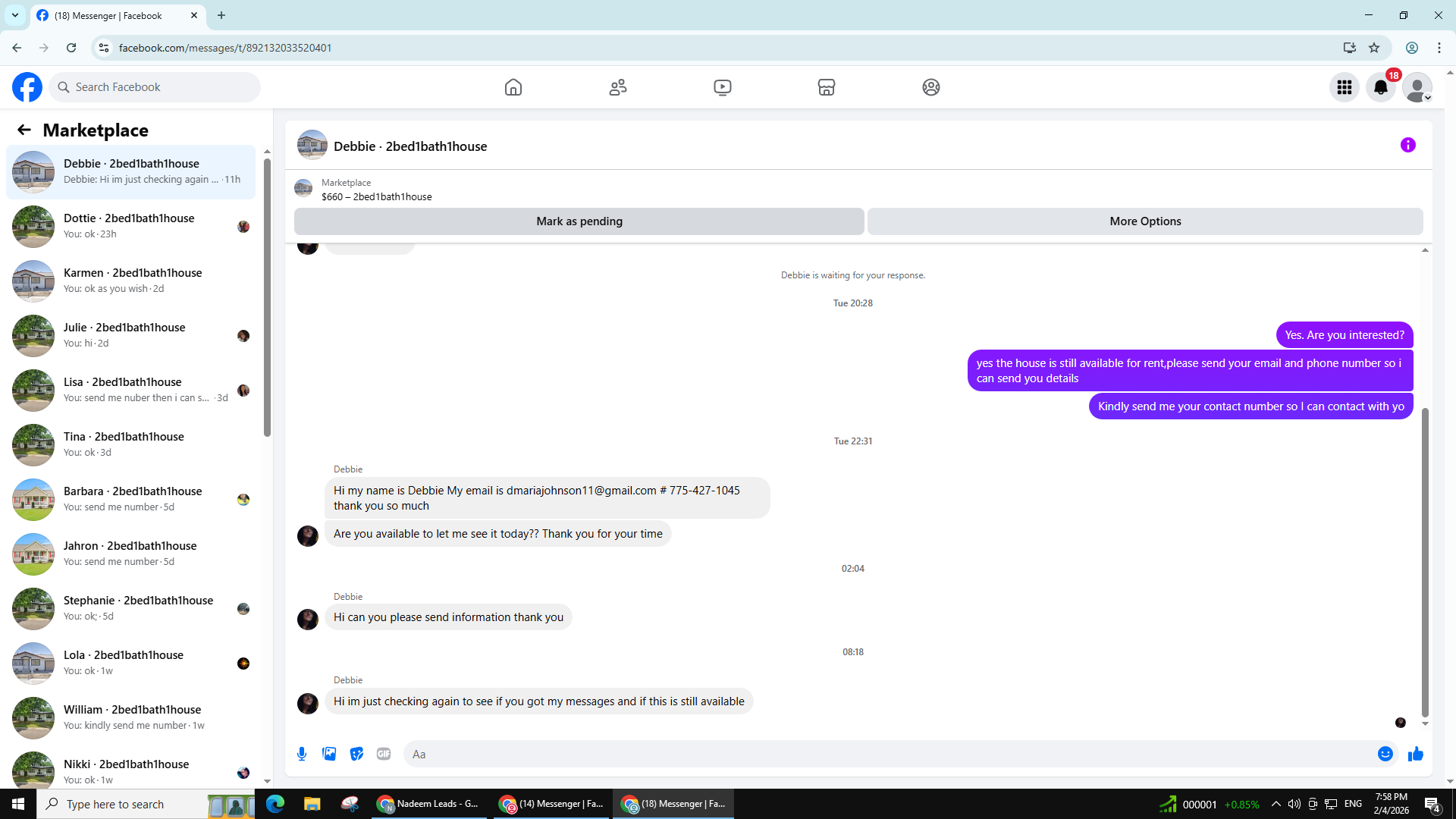Open emoji picker in message box
The height and width of the screenshot is (819, 1456).
click(x=1385, y=754)
